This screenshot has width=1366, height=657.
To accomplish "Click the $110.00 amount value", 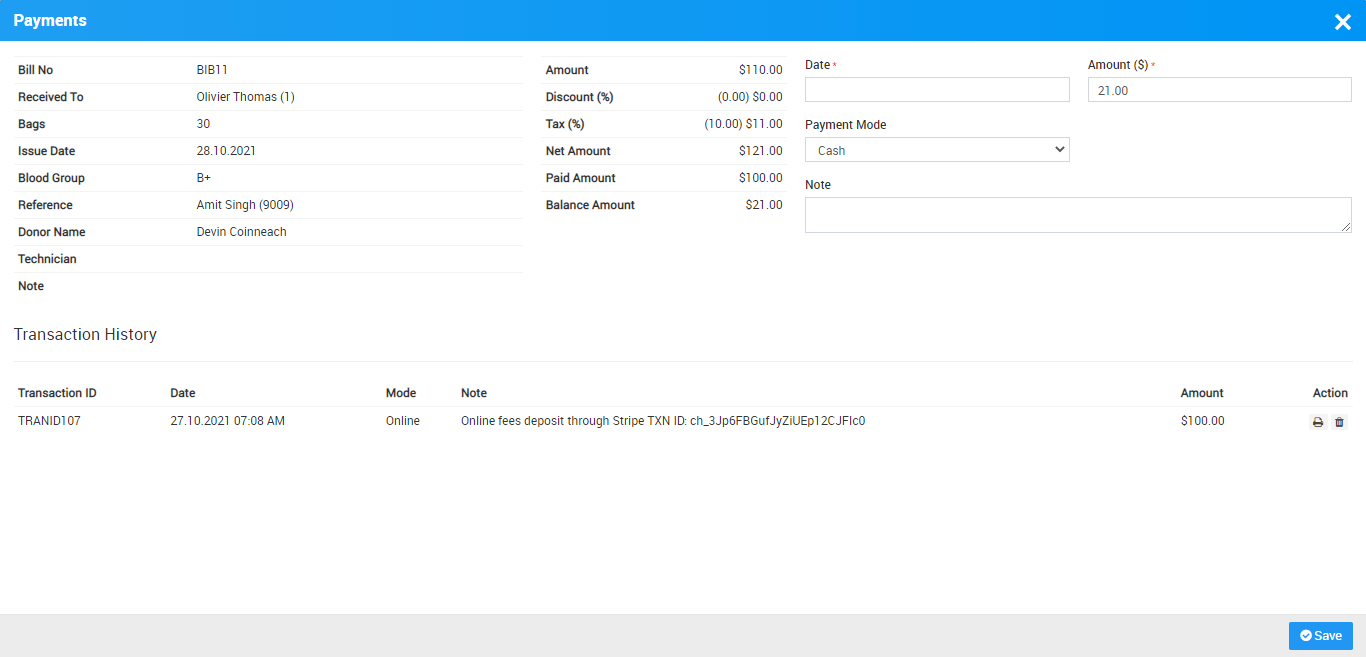I will coord(761,70).
